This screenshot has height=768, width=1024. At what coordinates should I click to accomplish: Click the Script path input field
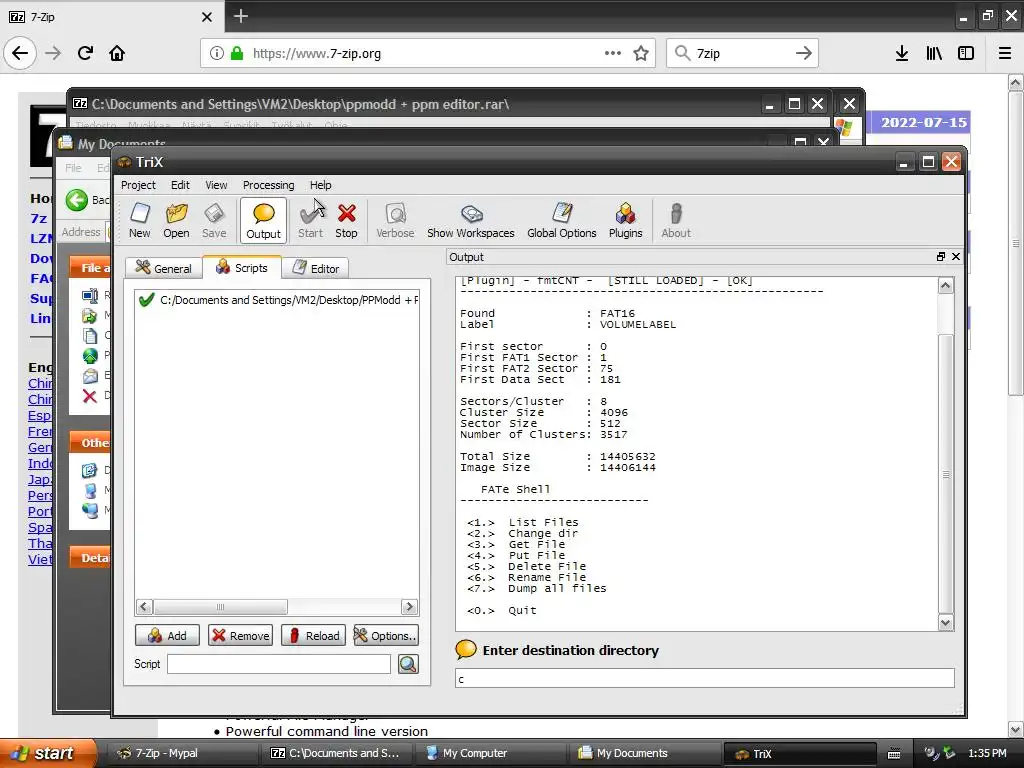[279, 664]
